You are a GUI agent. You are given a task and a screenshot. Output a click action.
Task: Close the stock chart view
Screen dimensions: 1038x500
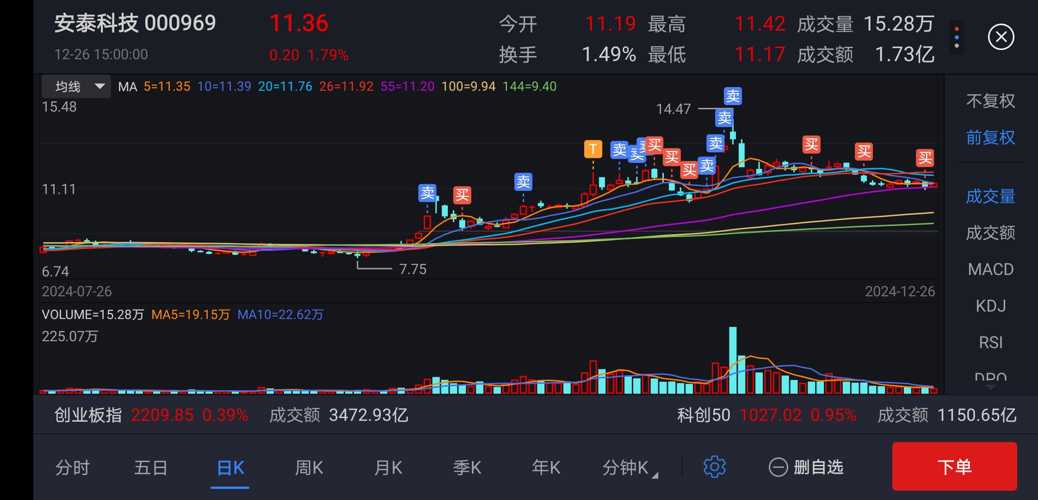click(x=1000, y=38)
